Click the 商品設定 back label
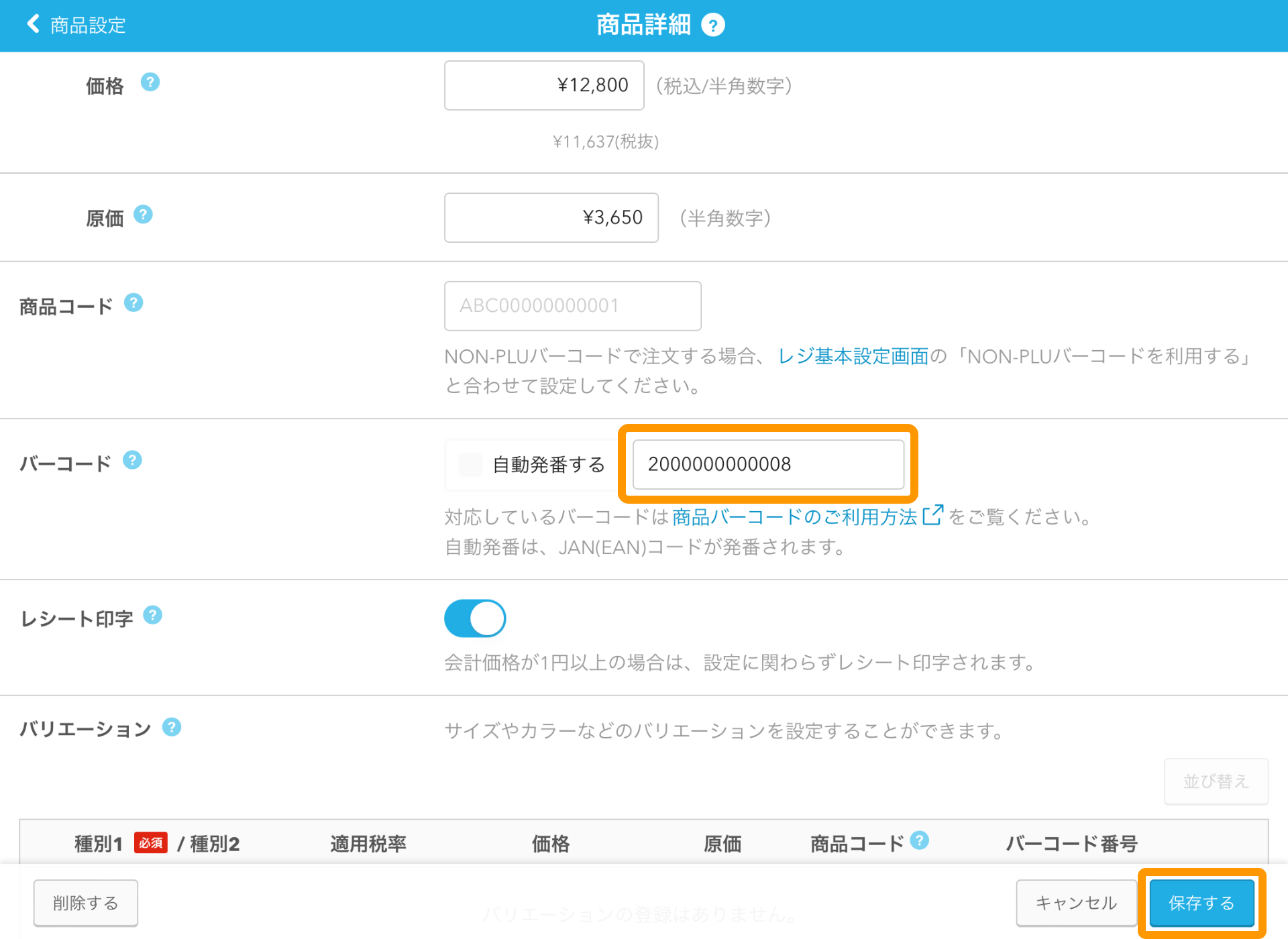The width and height of the screenshot is (1288, 939). pyautogui.click(x=88, y=25)
